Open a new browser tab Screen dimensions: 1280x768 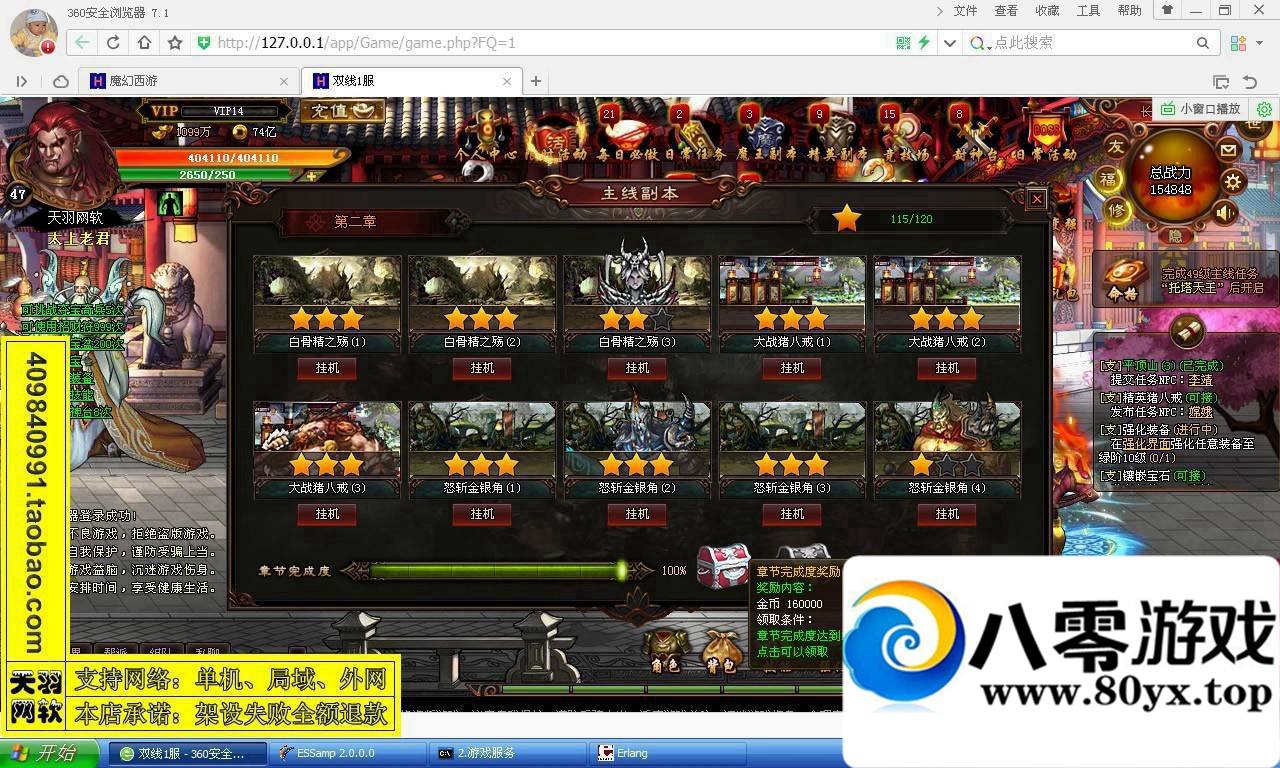[536, 81]
